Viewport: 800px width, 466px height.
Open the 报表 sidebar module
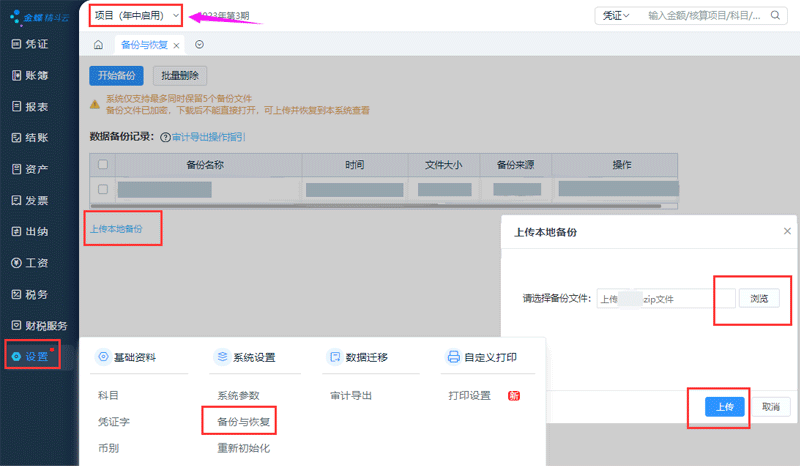tap(30, 107)
